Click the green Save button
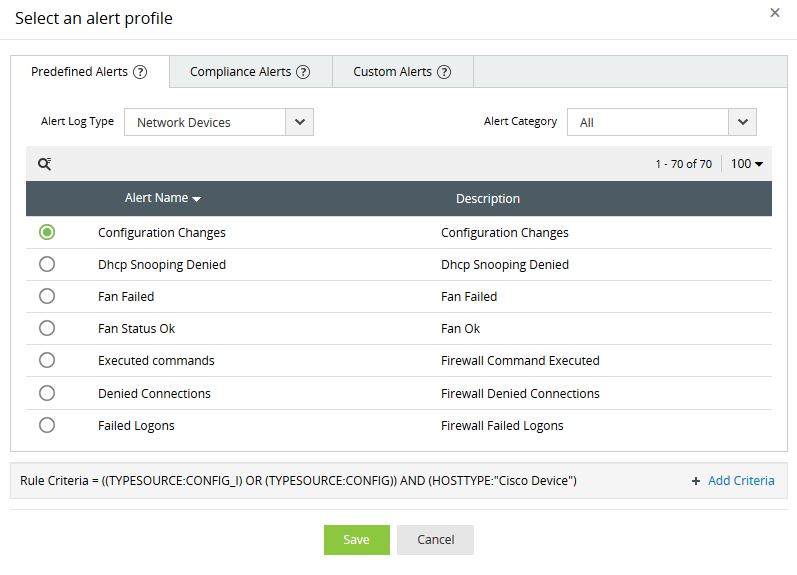 [x=356, y=540]
